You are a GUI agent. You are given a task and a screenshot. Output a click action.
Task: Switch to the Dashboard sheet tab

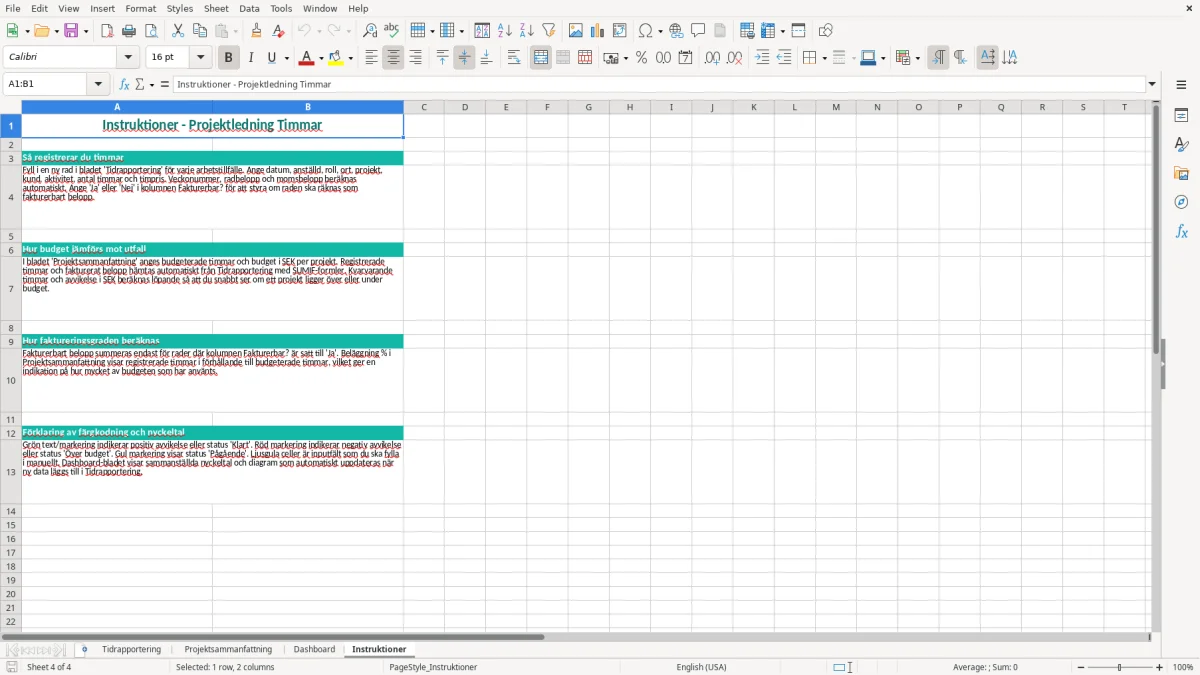point(314,650)
